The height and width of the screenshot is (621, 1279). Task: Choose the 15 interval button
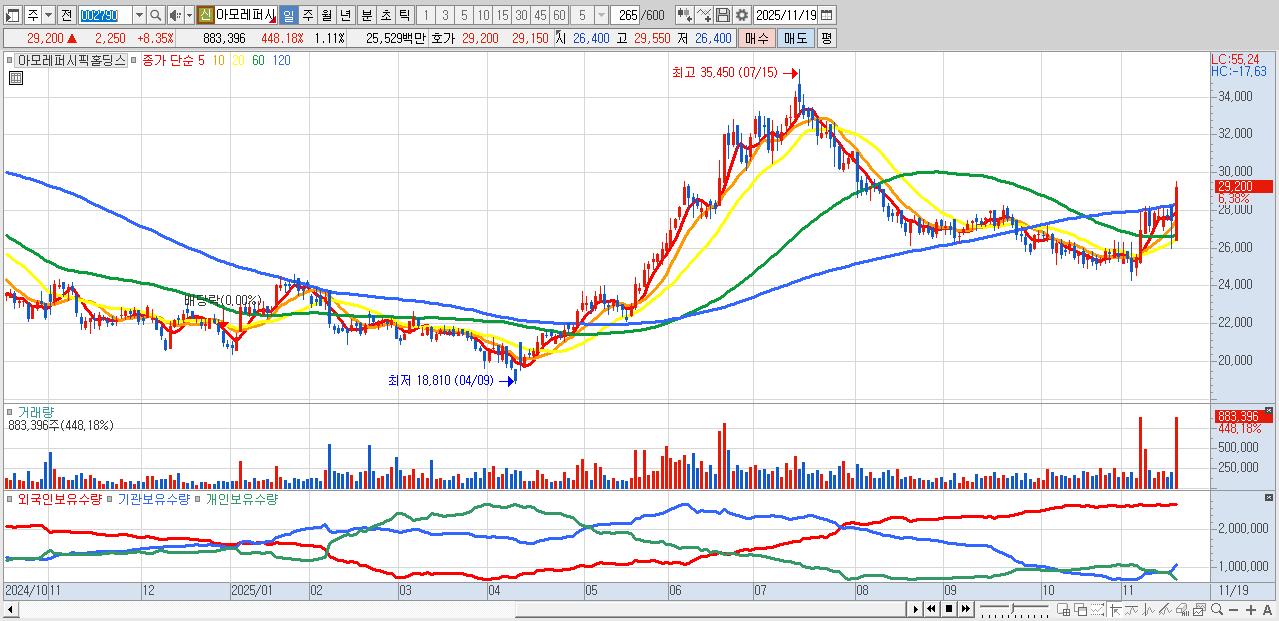click(502, 15)
